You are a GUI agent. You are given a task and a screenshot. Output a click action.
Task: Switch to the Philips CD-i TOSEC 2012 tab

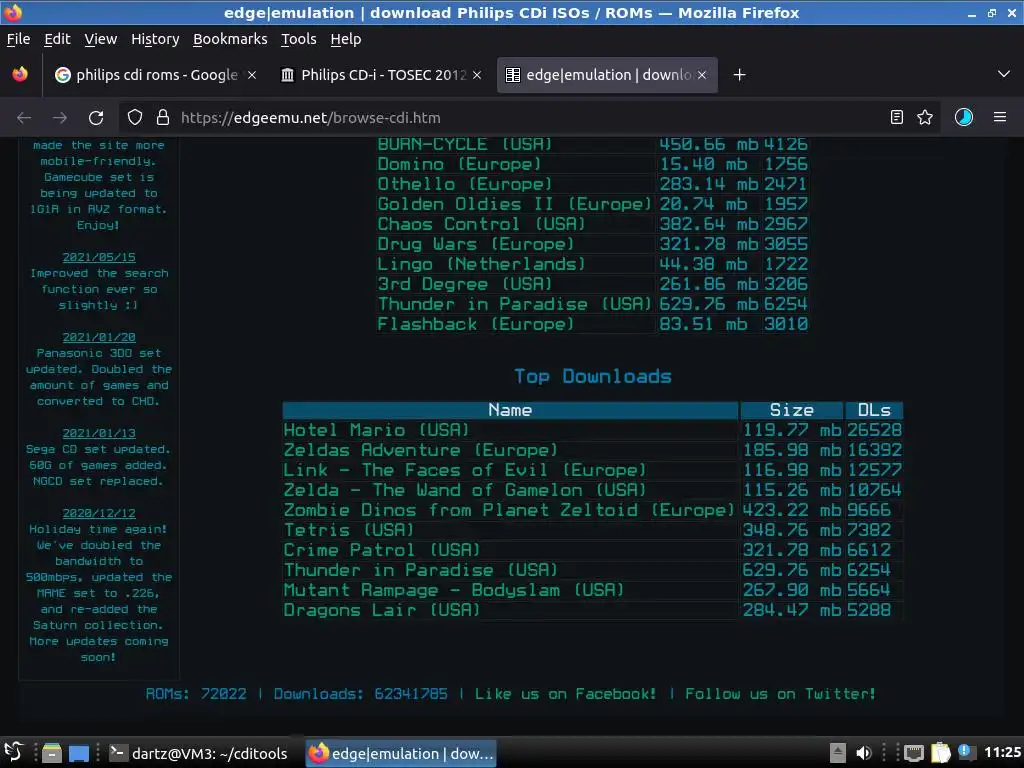click(x=382, y=75)
